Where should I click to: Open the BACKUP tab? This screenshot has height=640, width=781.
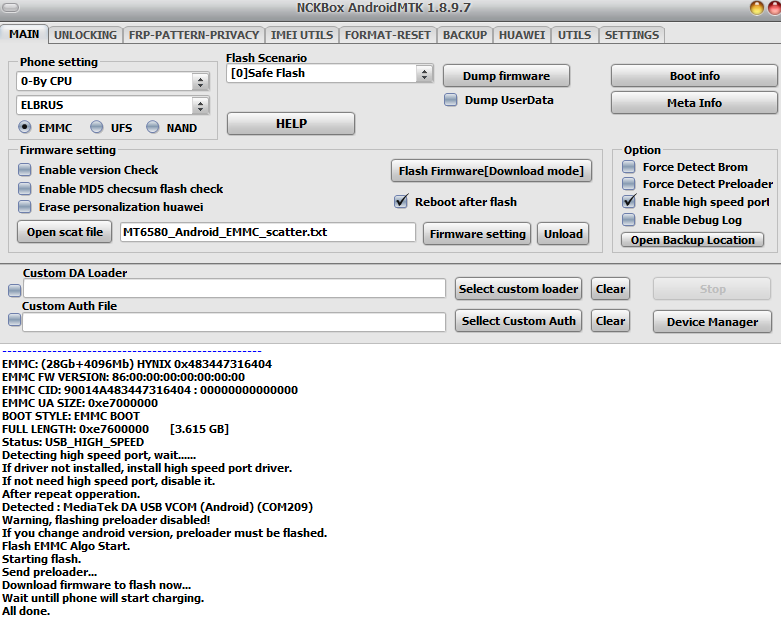[x=465, y=35]
